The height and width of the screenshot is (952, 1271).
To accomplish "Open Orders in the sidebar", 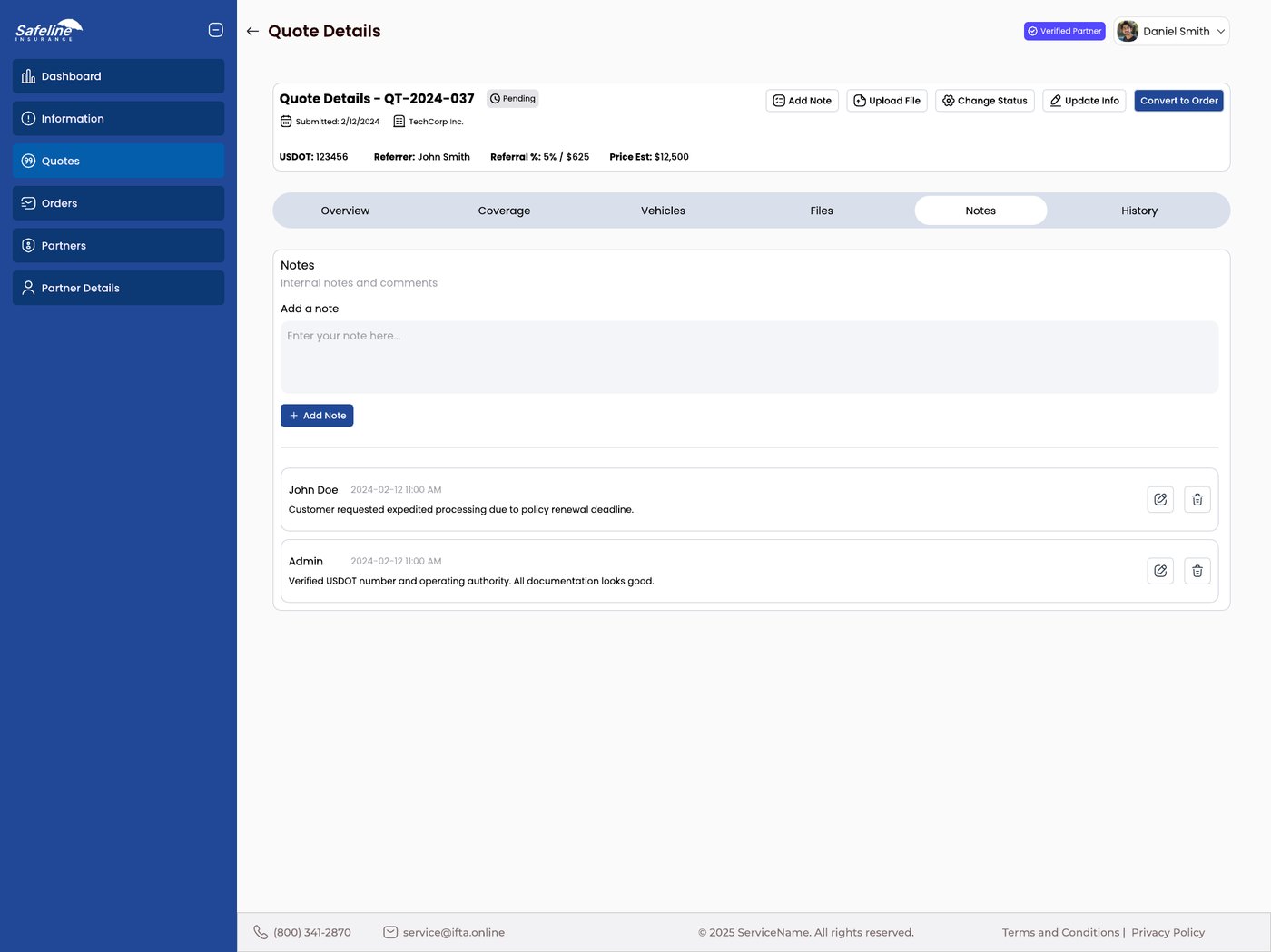I will 118,203.
